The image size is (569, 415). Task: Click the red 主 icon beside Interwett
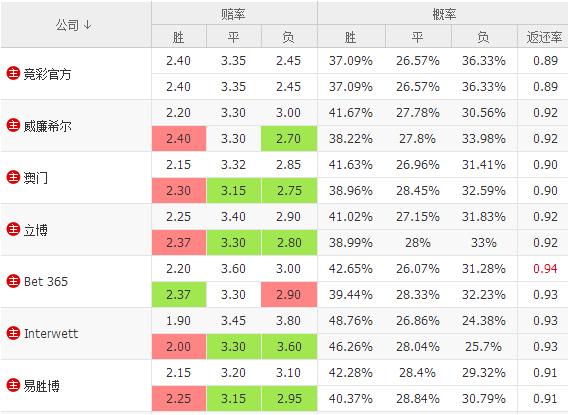[x=13, y=333]
